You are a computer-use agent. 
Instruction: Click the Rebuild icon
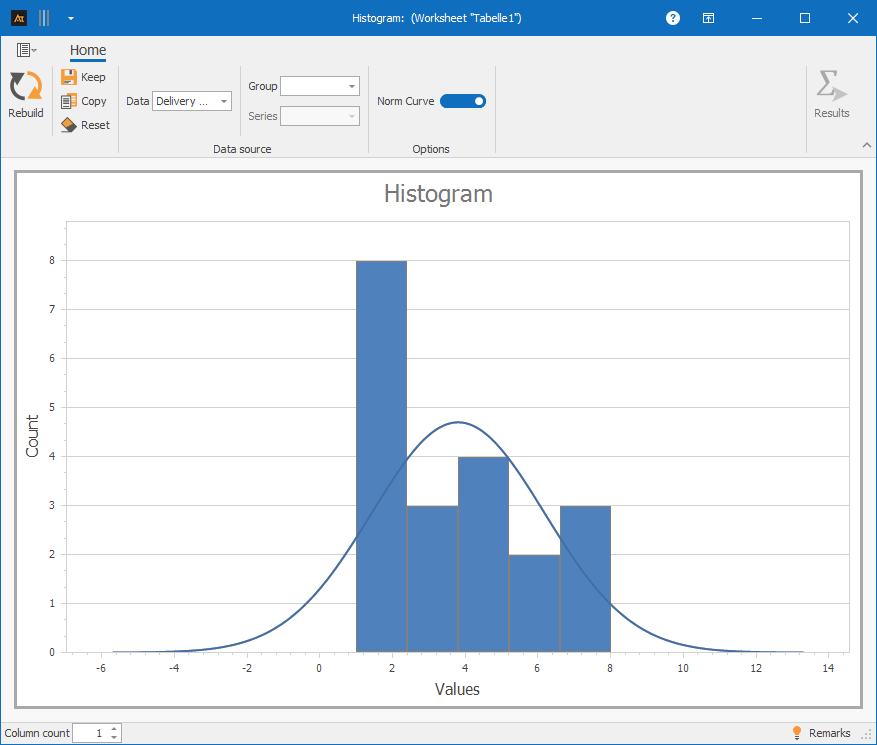pyautogui.click(x=26, y=87)
